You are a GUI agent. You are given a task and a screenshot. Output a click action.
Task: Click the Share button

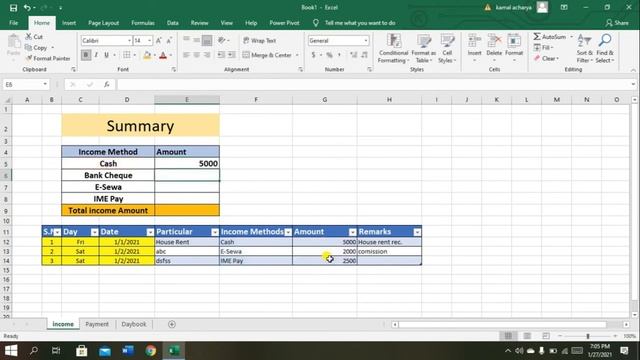tap(617, 23)
